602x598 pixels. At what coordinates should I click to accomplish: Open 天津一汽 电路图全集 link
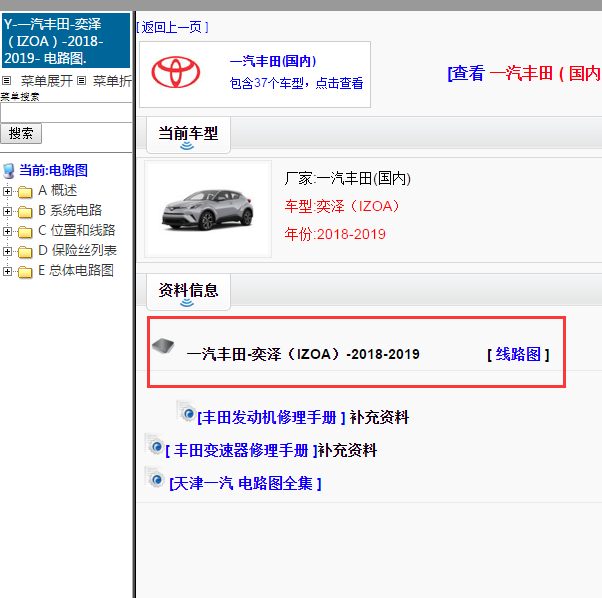[245, 483]
